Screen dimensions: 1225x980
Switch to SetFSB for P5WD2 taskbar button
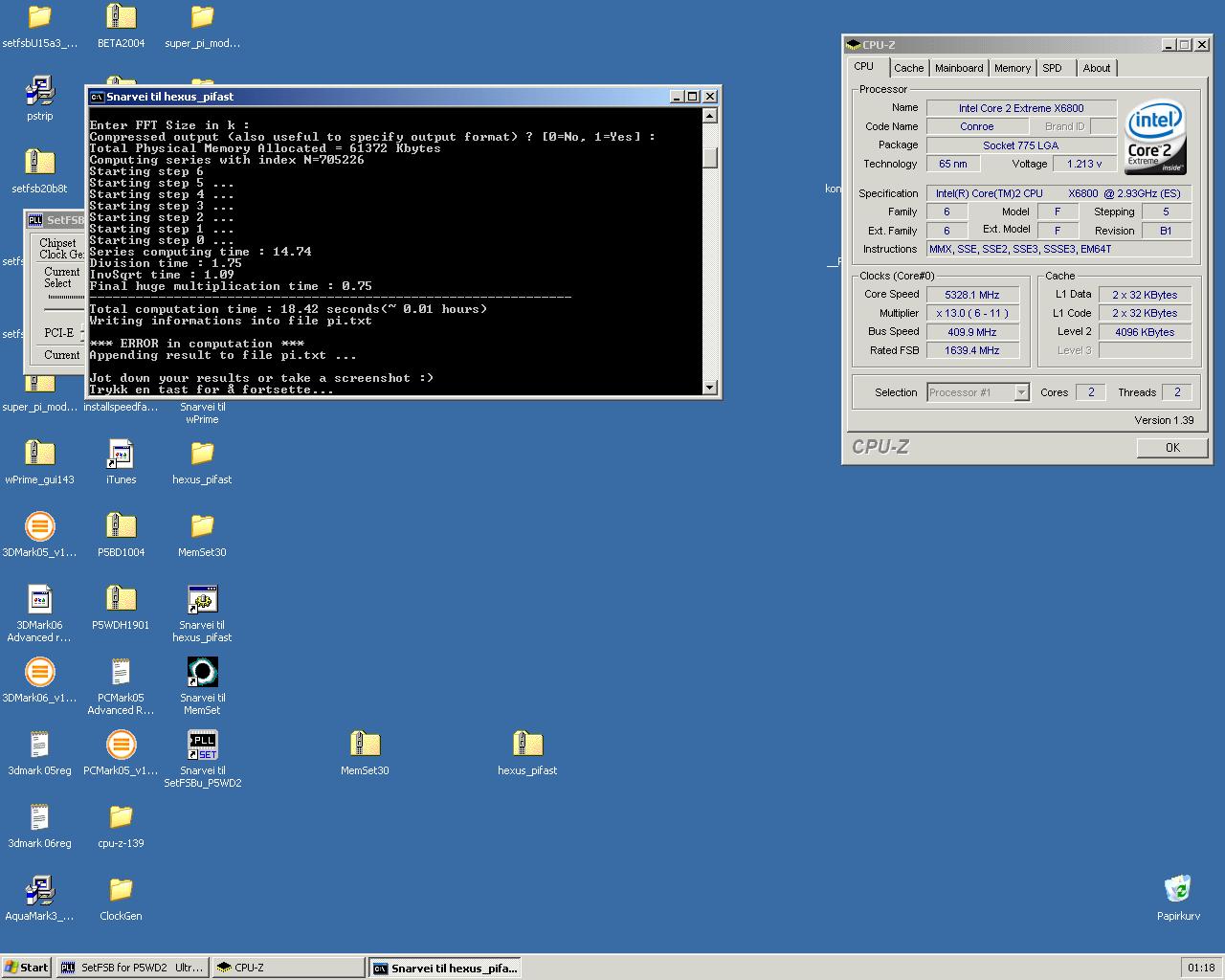tap(132, 968)
